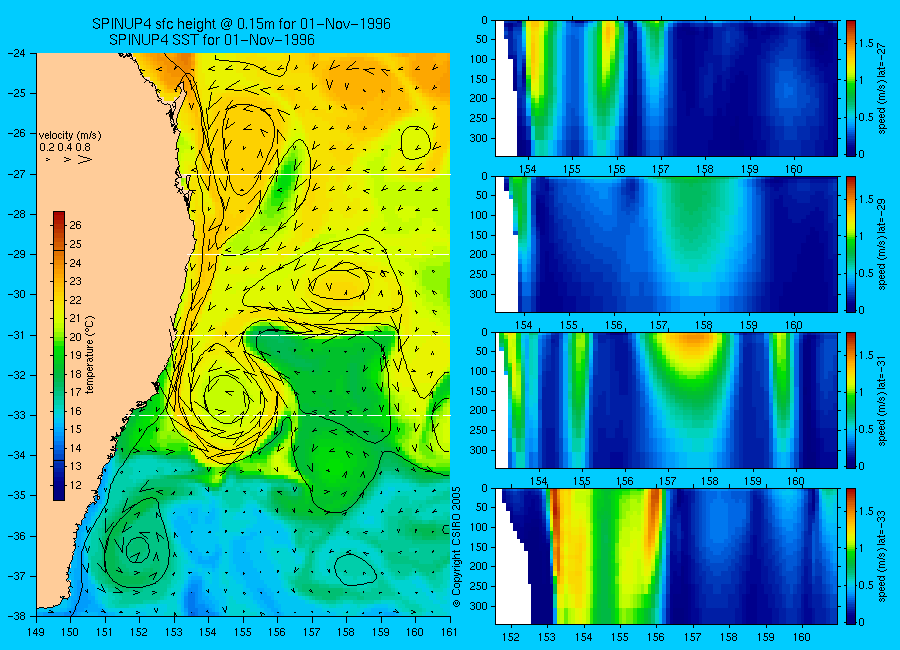Click temperature colorbar value 23
The height and width of the screenshot is (650, 900).
click(x=76, y=281)
